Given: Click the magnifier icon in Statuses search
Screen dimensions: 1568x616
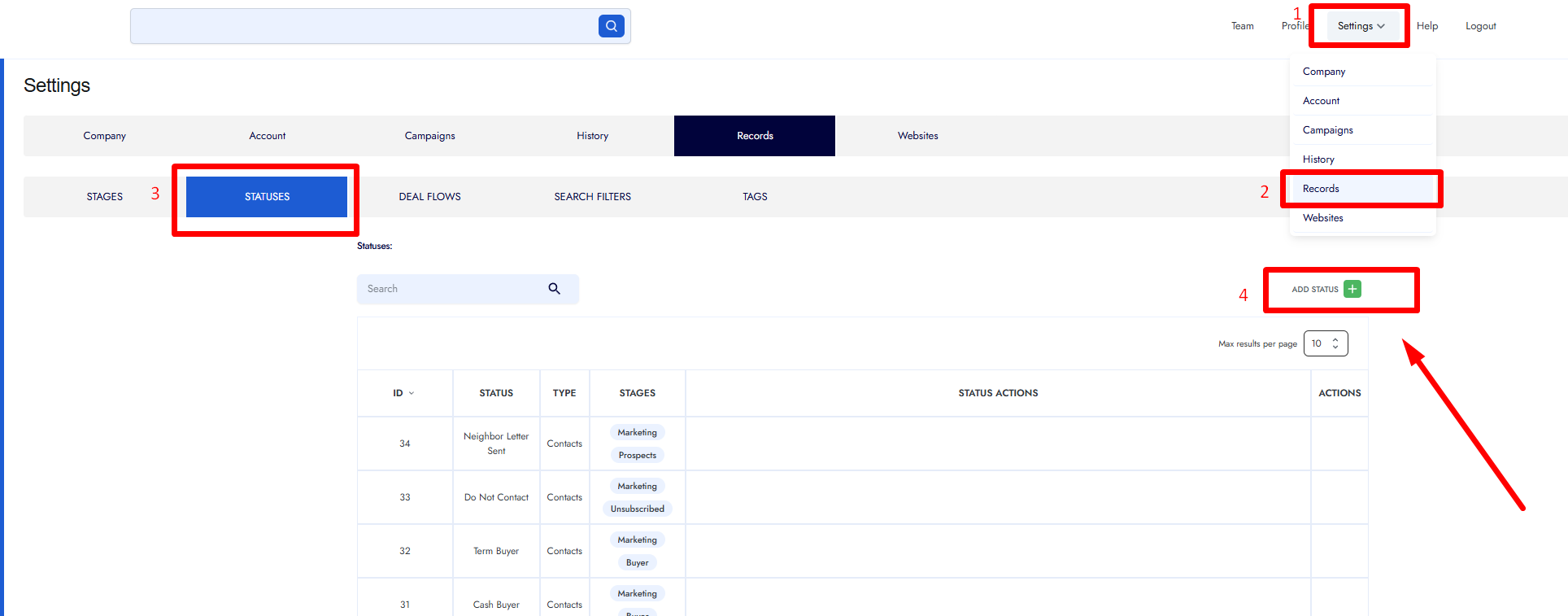Looking at the screenshot, I should coord(554,289).
